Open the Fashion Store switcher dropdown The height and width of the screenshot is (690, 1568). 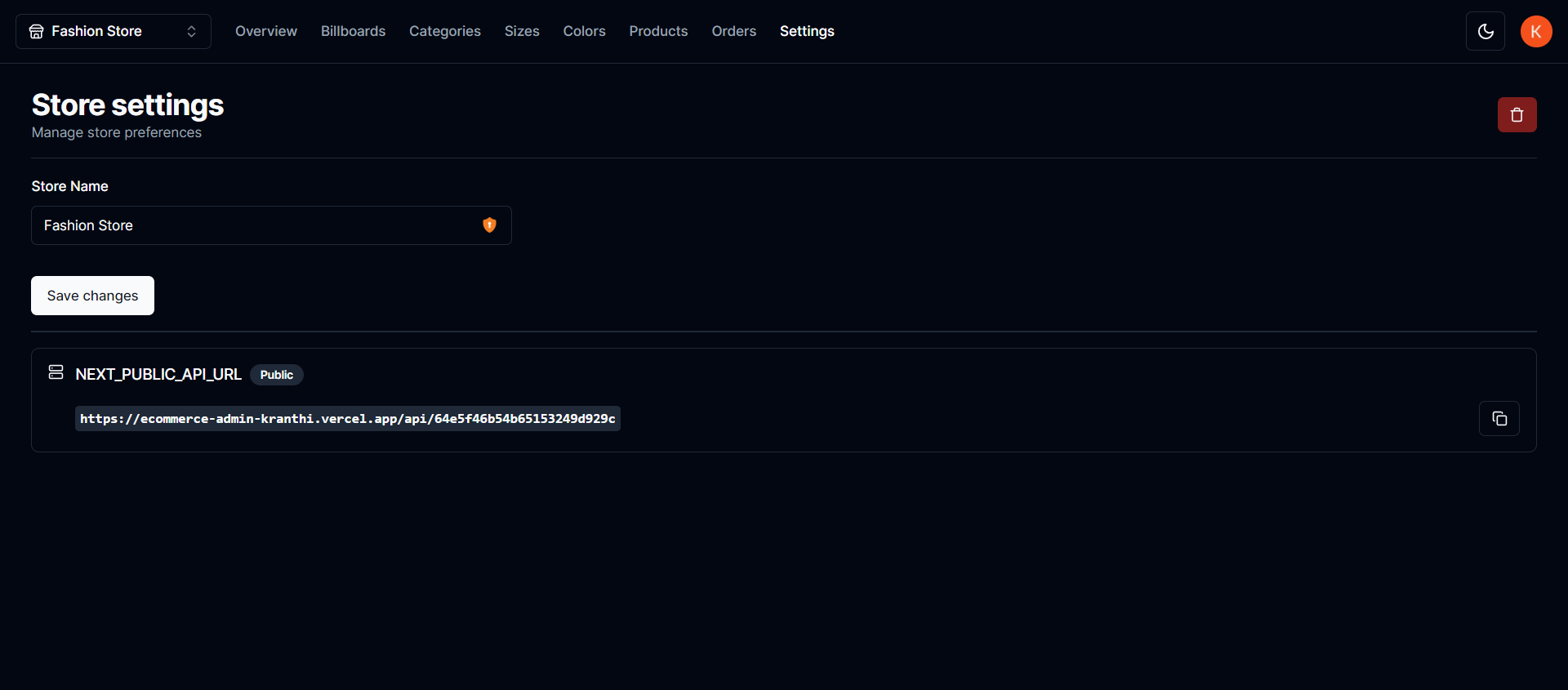pyautogui.click(x=114, y=31)
